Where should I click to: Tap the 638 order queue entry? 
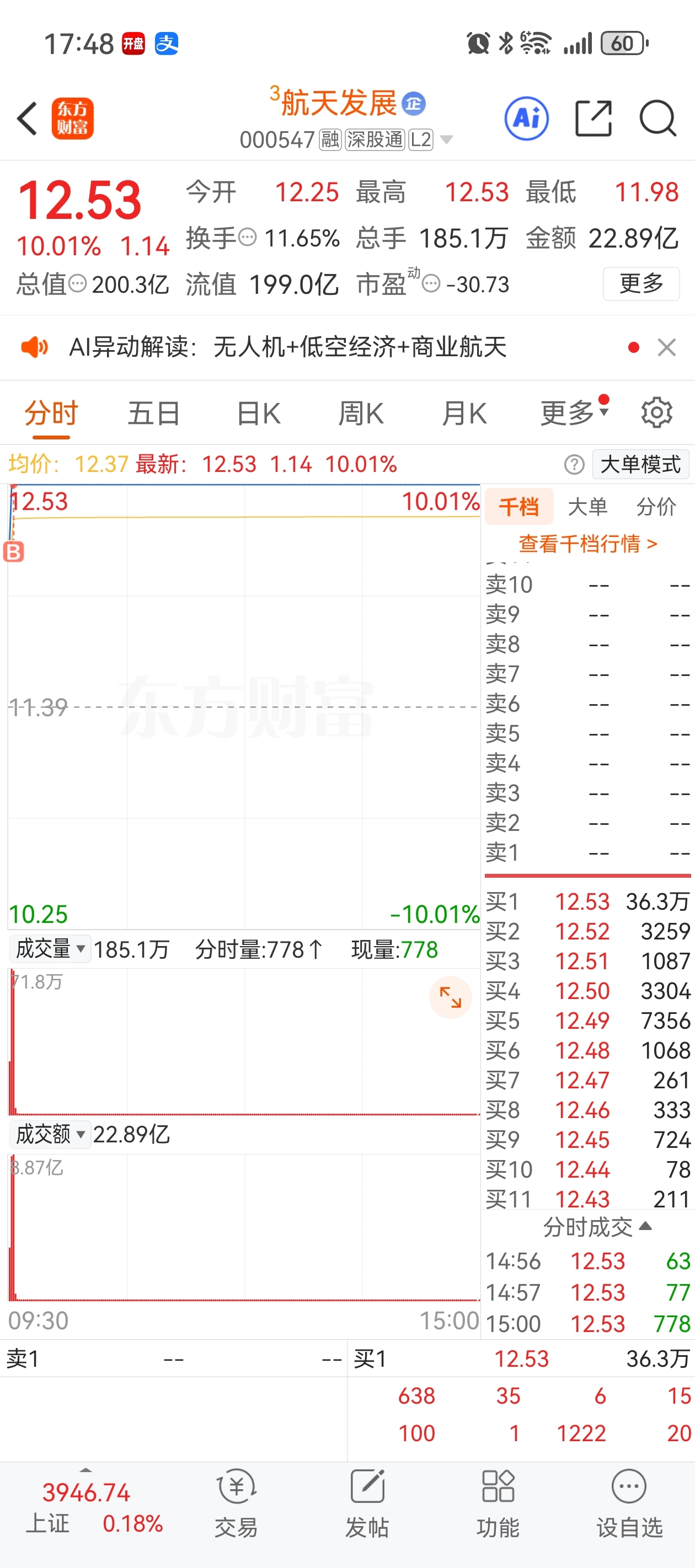416,1396
